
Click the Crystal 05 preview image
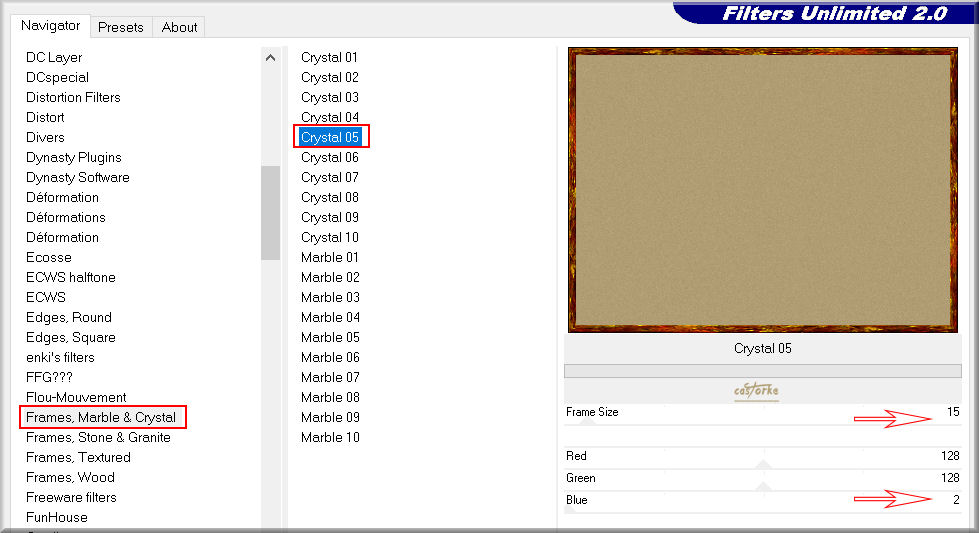coord(762,190)
